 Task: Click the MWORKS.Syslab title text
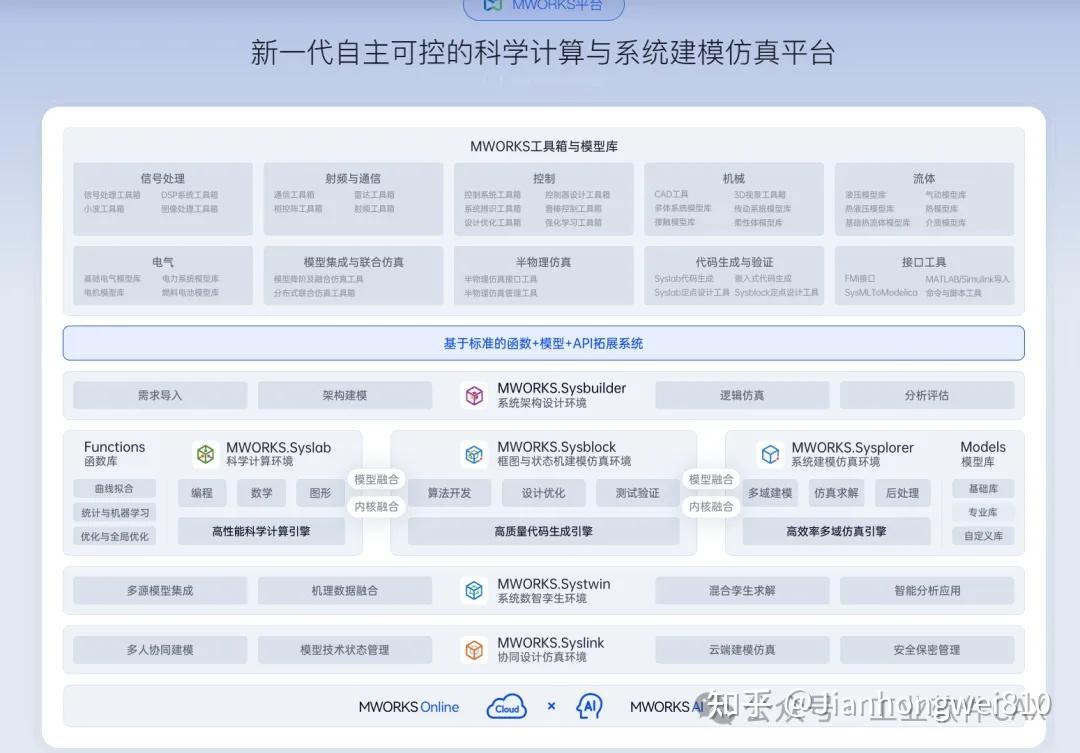tap(278, 447)
